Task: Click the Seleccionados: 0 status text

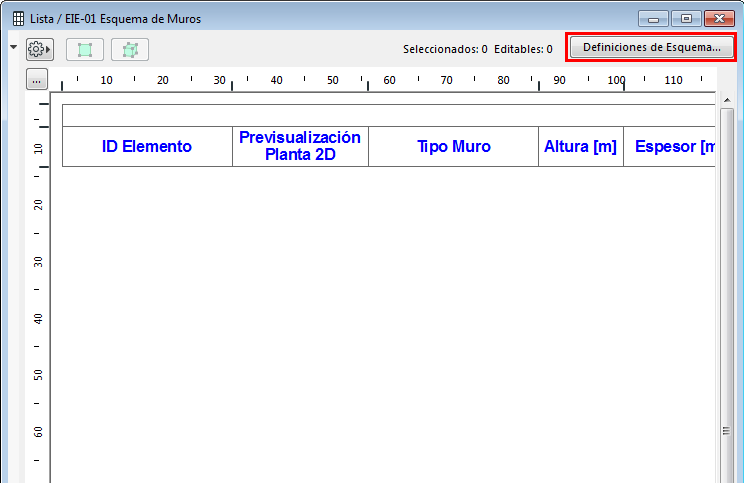Action: coord(445,49)
